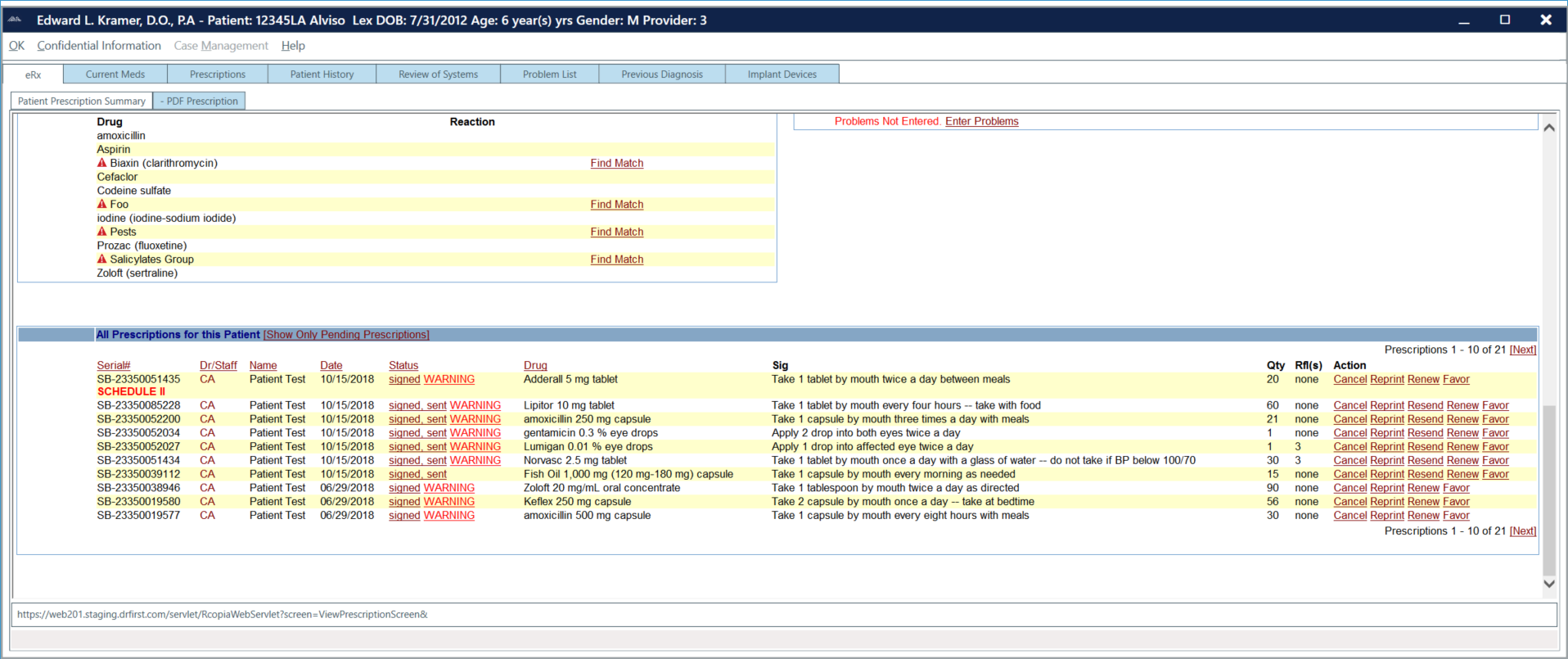
Task: Click the URL address field at bottom
Action: pyautogui.click(x=783, y=615)
